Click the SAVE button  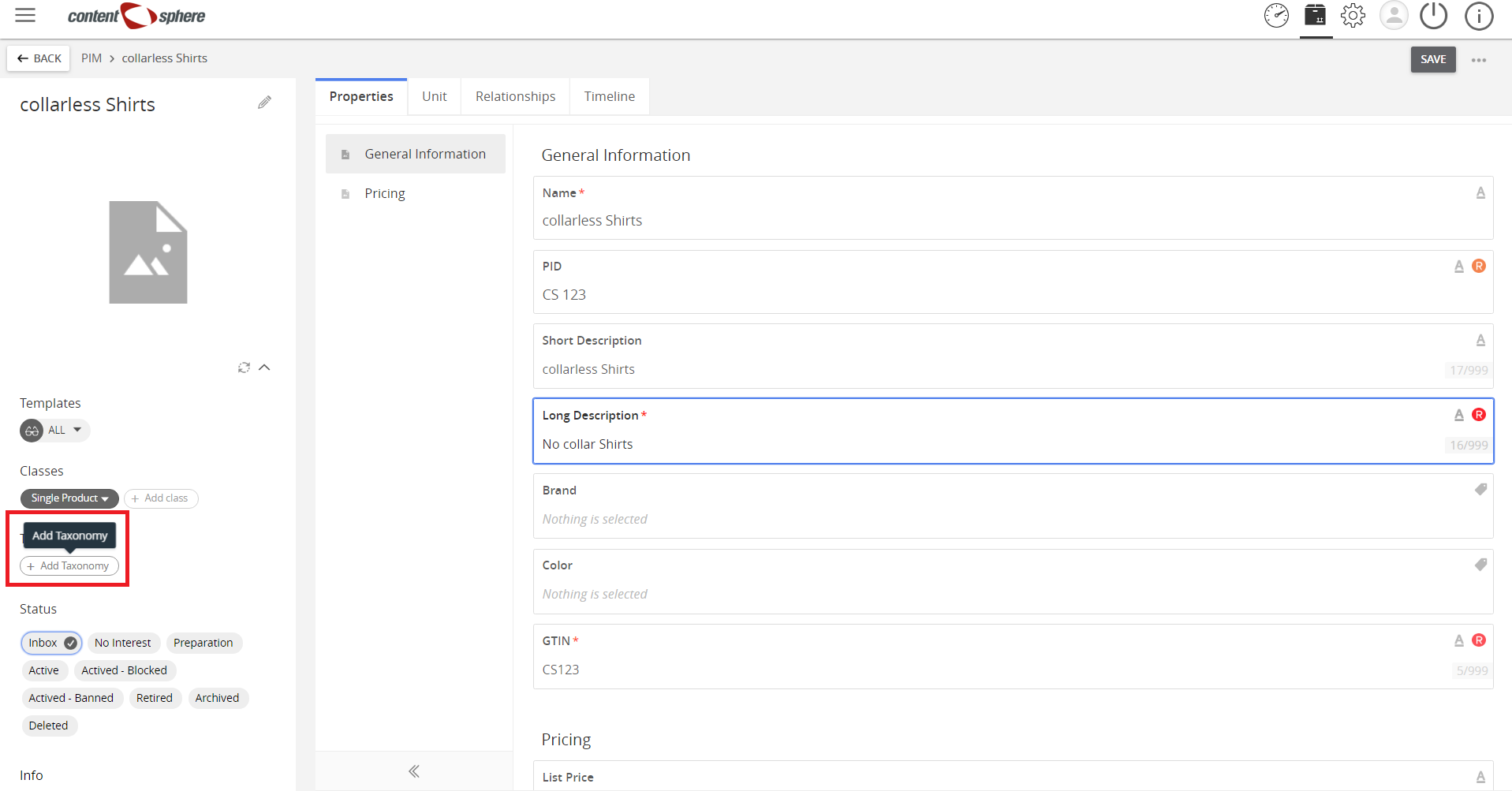[x=1433, y=59]
